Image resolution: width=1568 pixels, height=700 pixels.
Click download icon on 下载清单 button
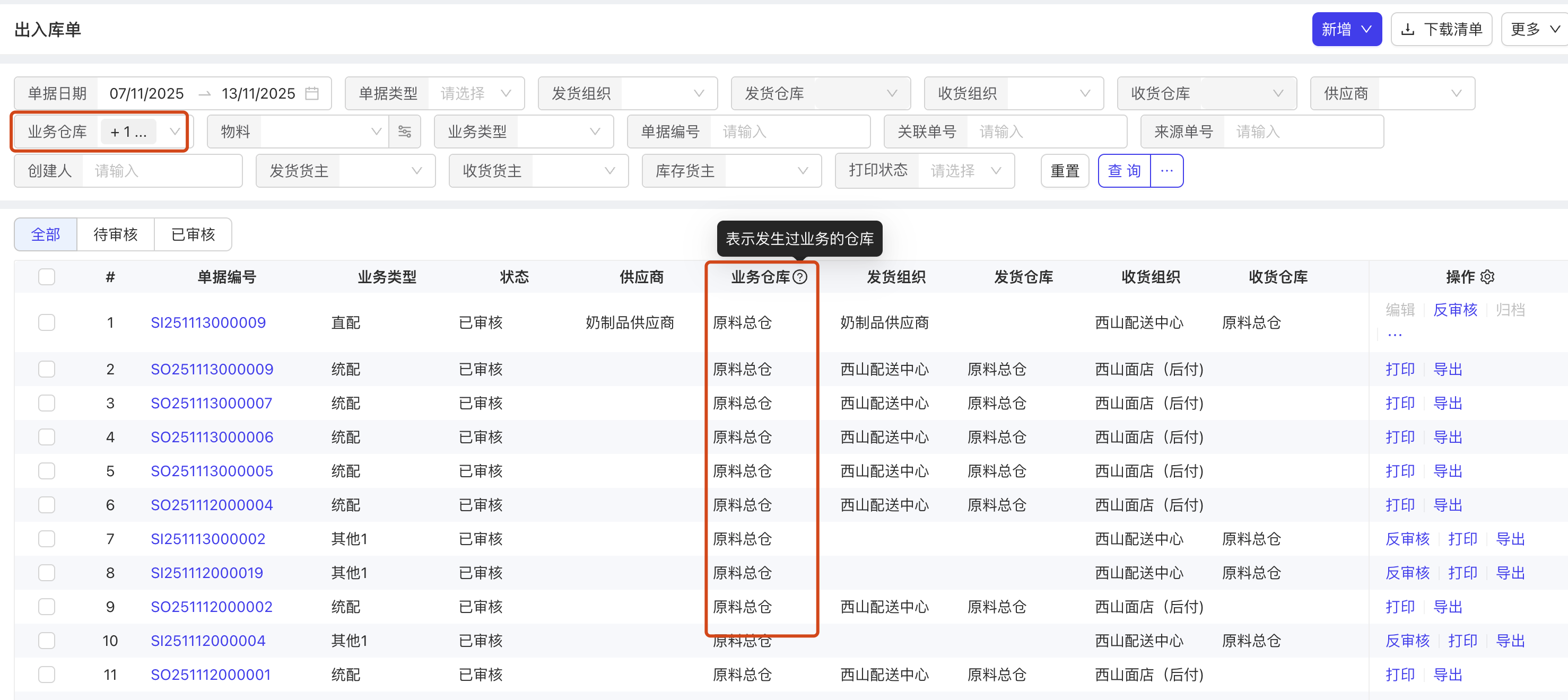(x=1408, y=29)
